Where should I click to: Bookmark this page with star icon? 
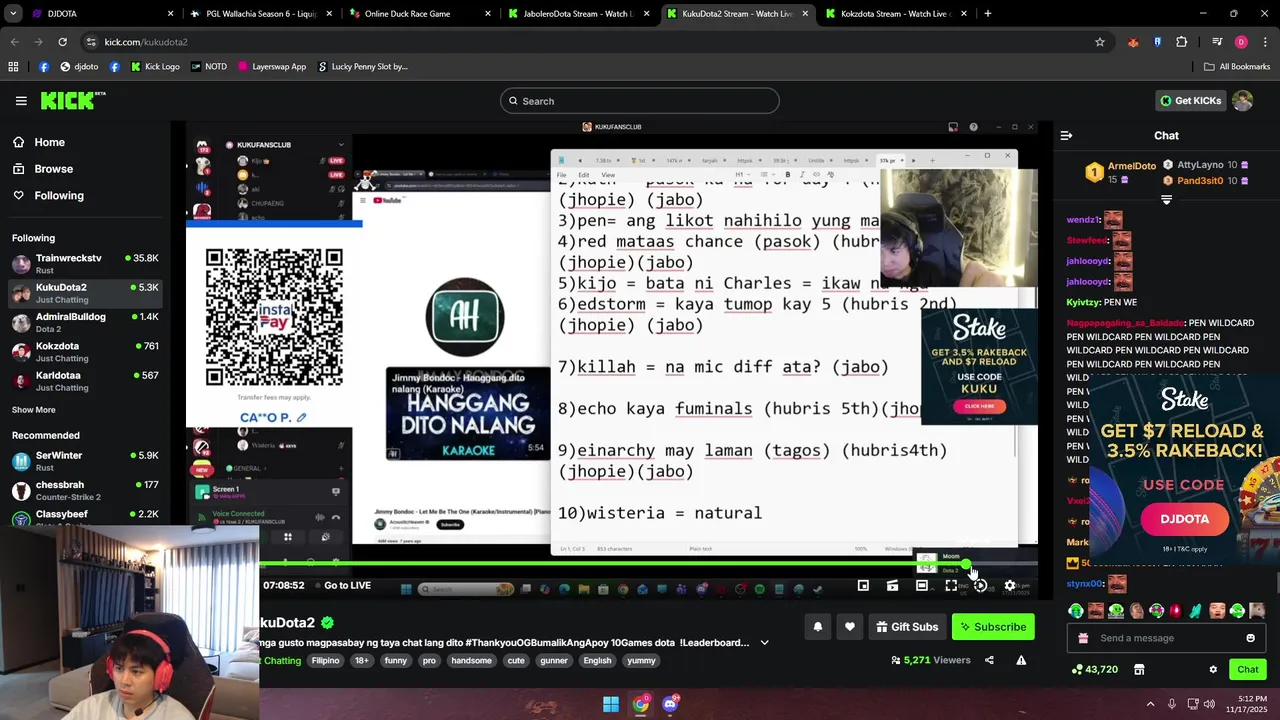[1100, 42]
